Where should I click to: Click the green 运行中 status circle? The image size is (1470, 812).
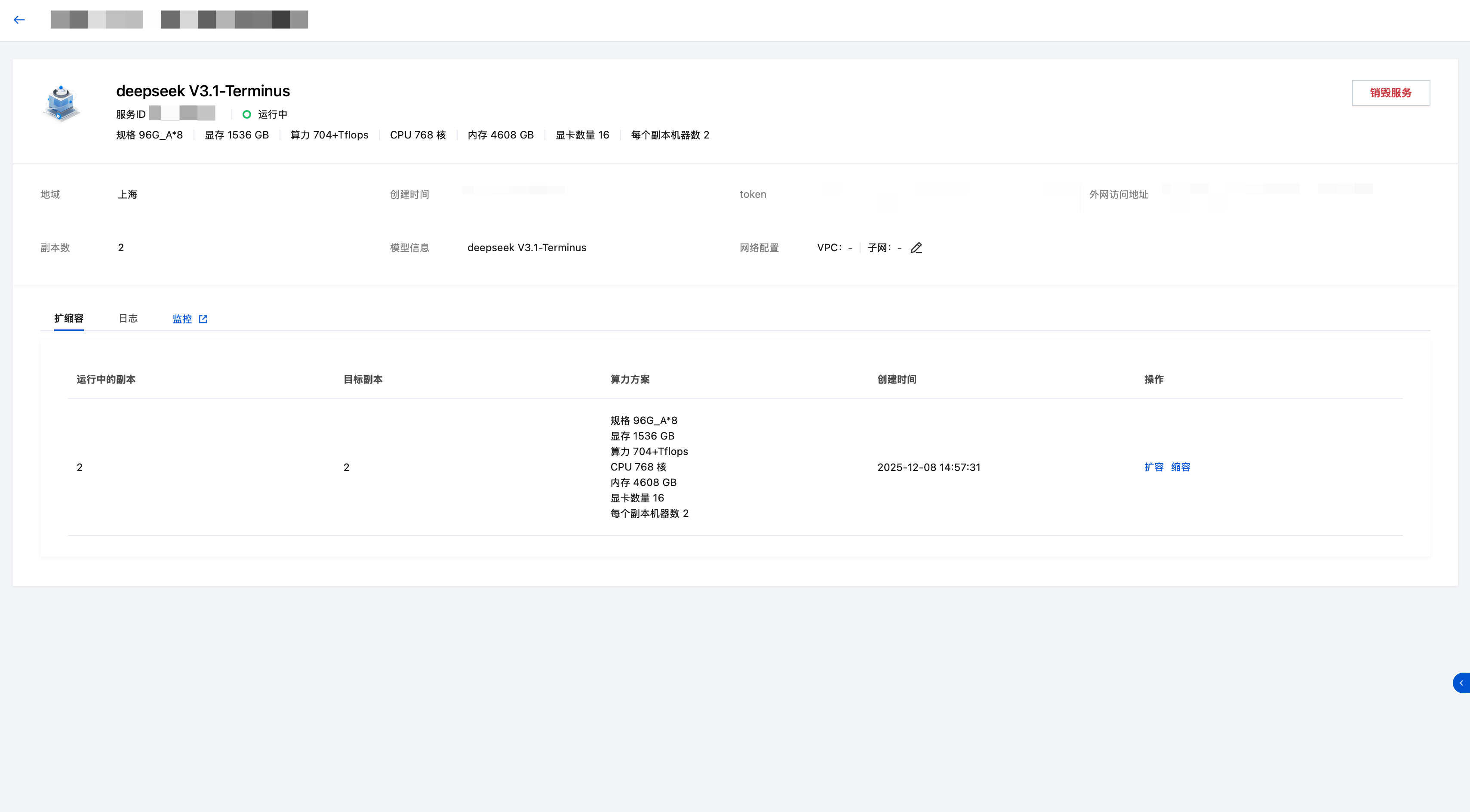pyautogui.click(x=246, y=114)
